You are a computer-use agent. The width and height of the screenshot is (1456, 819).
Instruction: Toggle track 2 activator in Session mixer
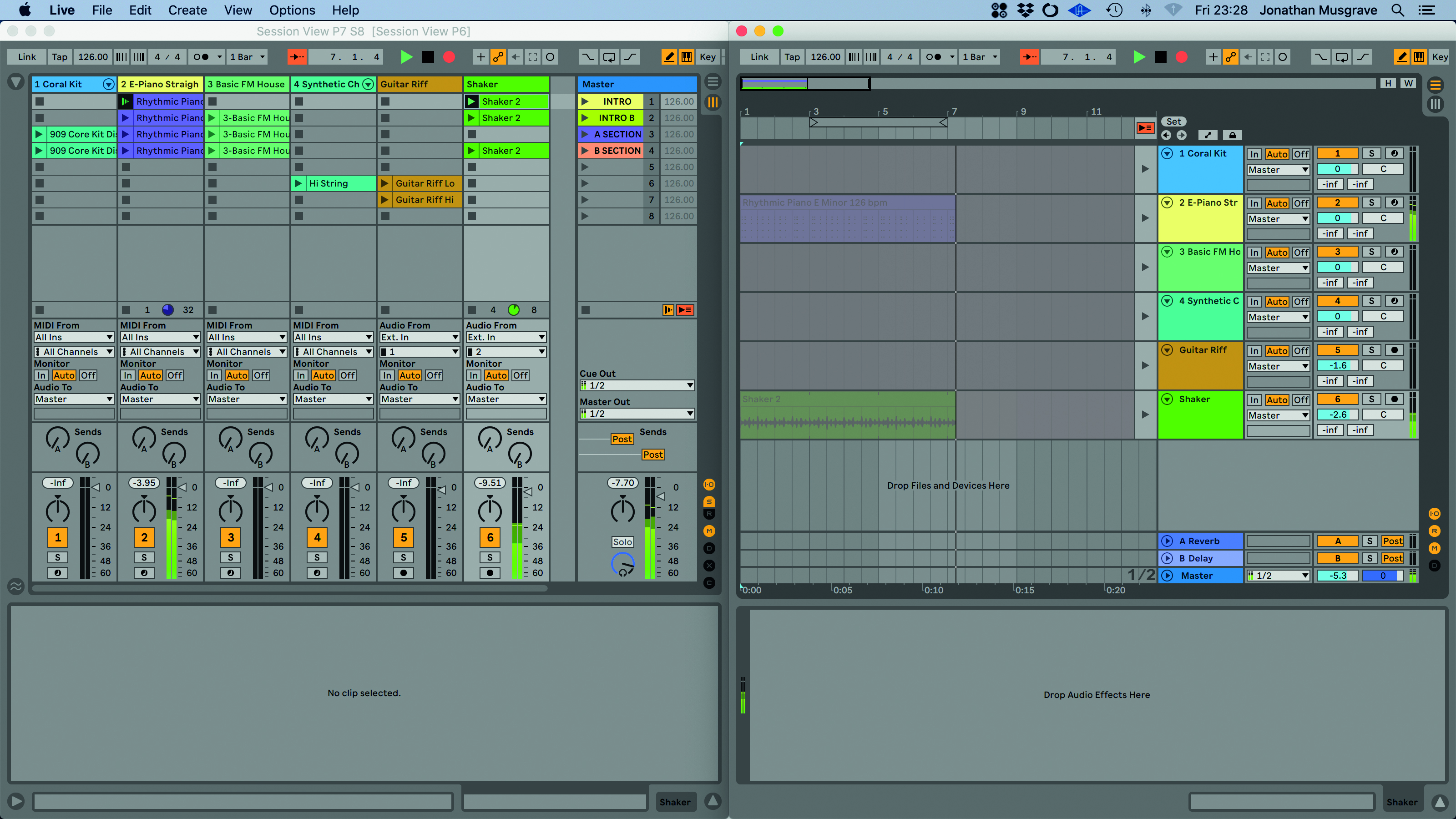click(x=144, y=537)
